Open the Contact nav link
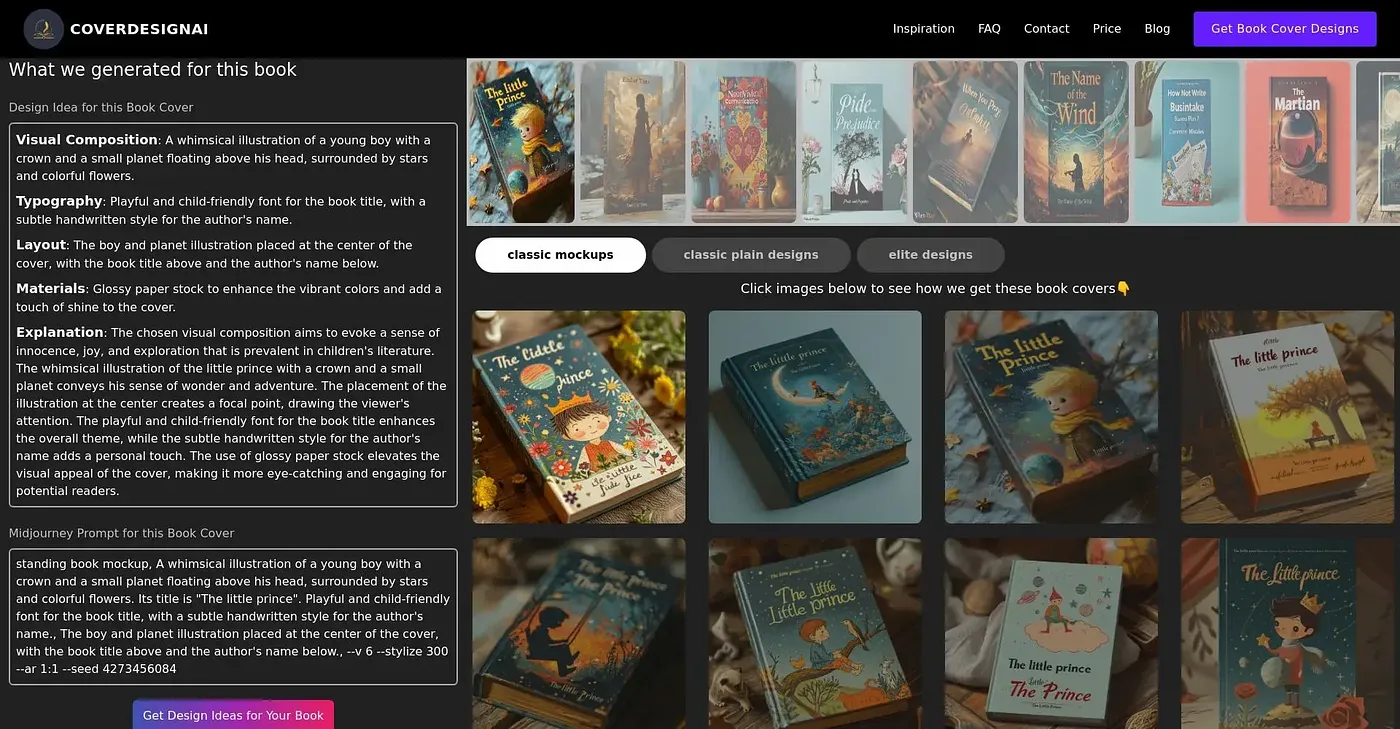 (1047, 29)
